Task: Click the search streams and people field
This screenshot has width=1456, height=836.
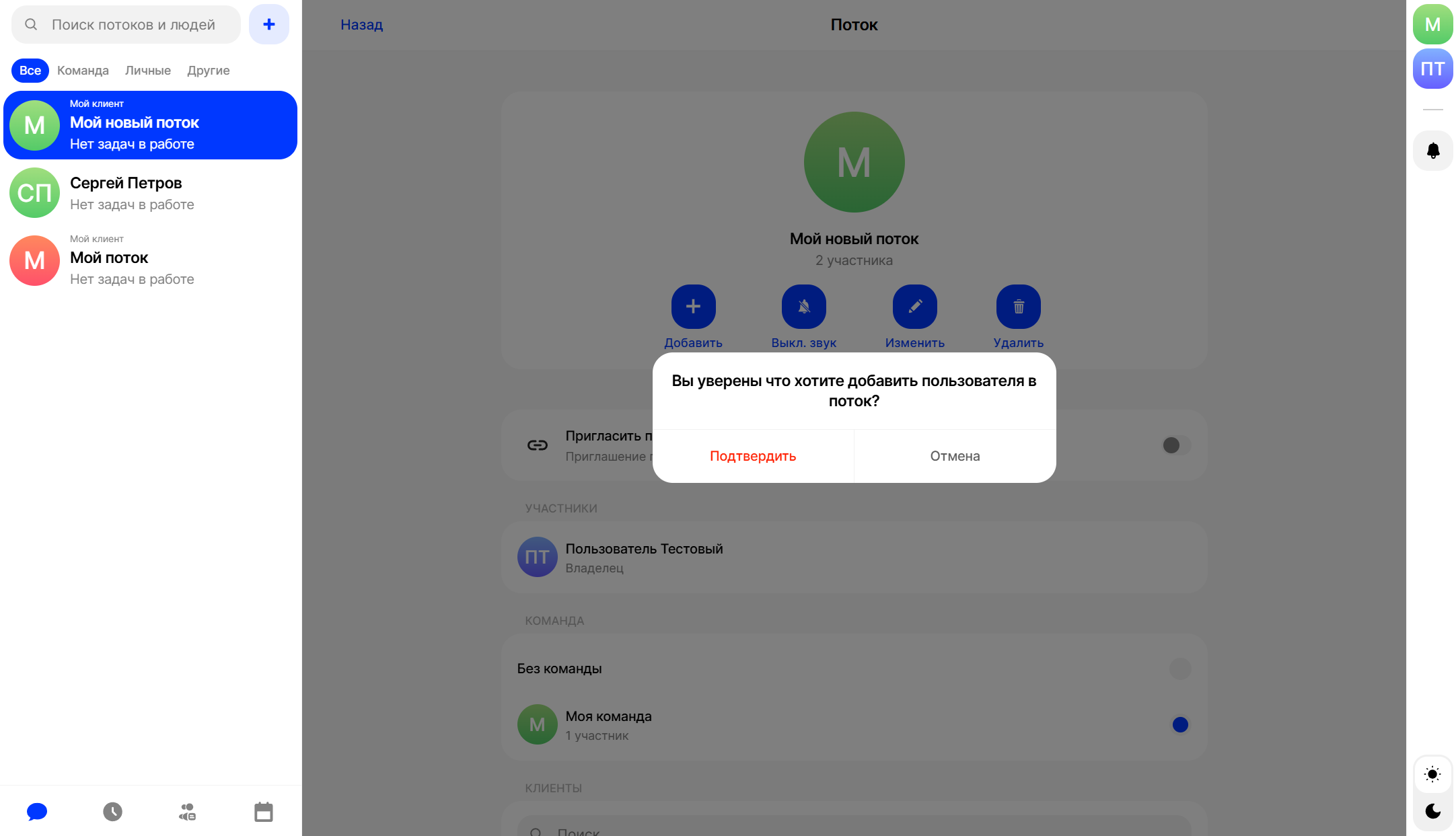Action: (x=133, y=25)
